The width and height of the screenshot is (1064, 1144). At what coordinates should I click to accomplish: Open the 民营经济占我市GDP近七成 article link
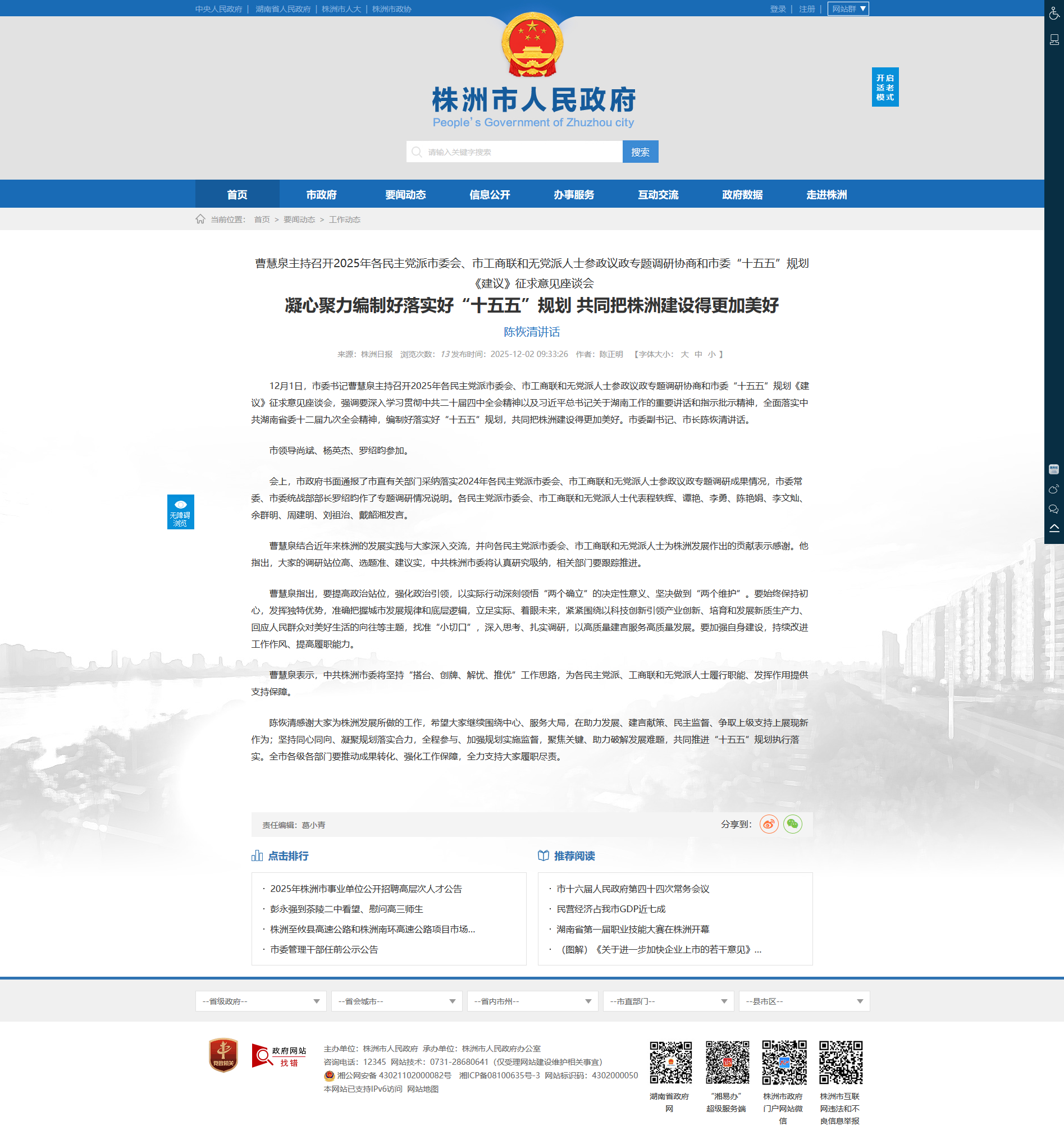coord(610,909)
